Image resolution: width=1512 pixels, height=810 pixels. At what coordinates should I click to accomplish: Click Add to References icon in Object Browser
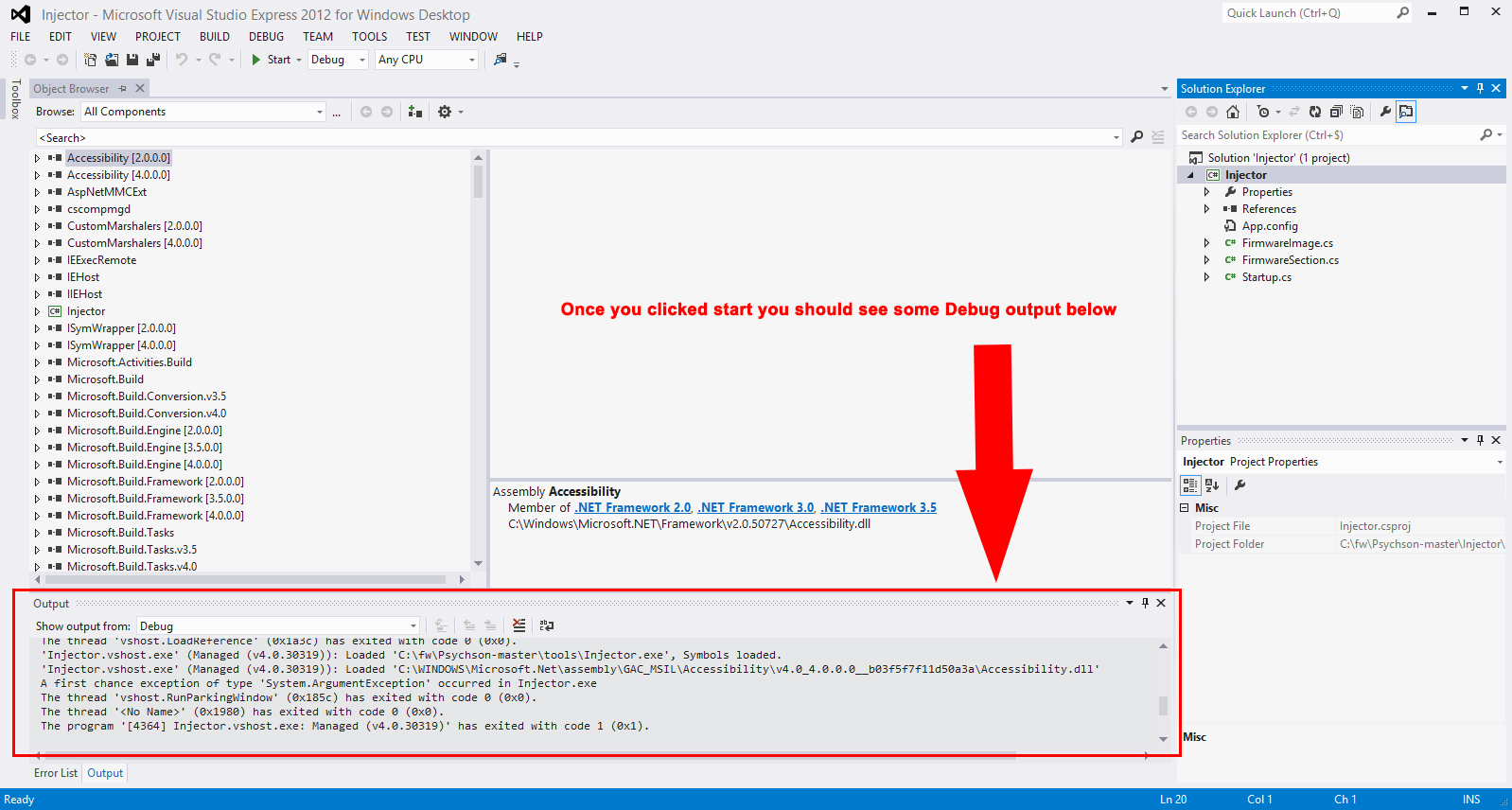pyautogui.click(x=414, y=112)
